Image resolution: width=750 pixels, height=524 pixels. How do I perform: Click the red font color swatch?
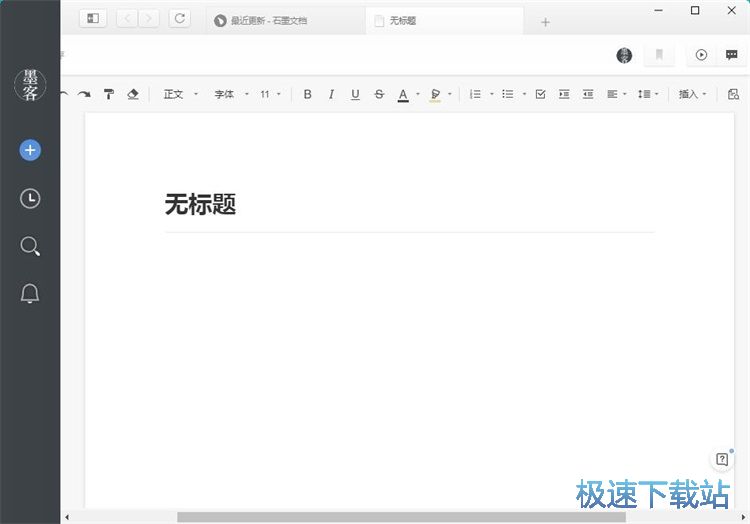pos(403,95)
